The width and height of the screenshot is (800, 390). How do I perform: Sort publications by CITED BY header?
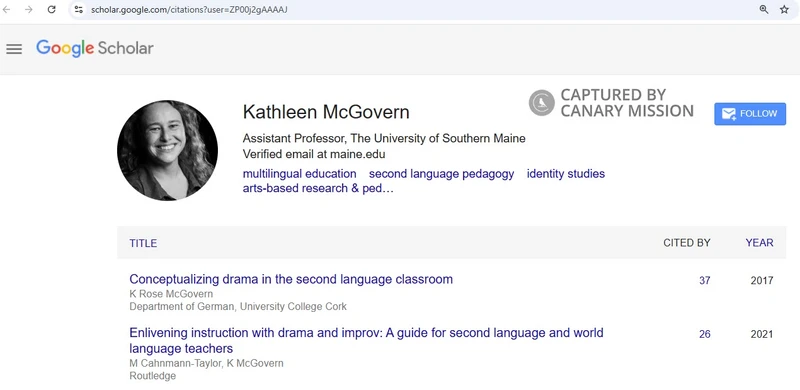687,243
